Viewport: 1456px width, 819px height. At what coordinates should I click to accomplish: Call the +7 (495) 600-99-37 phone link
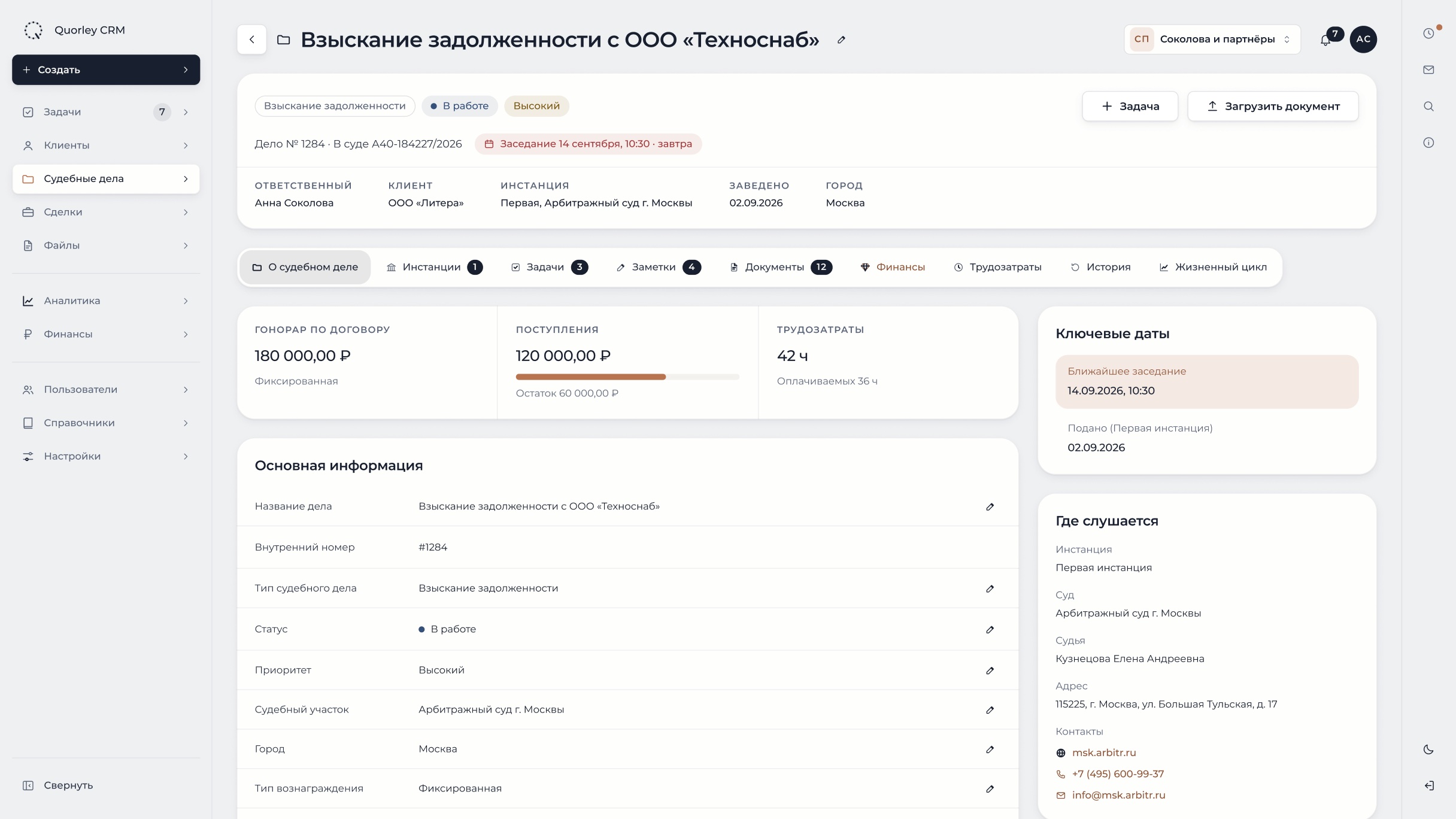coord(1118,774)
